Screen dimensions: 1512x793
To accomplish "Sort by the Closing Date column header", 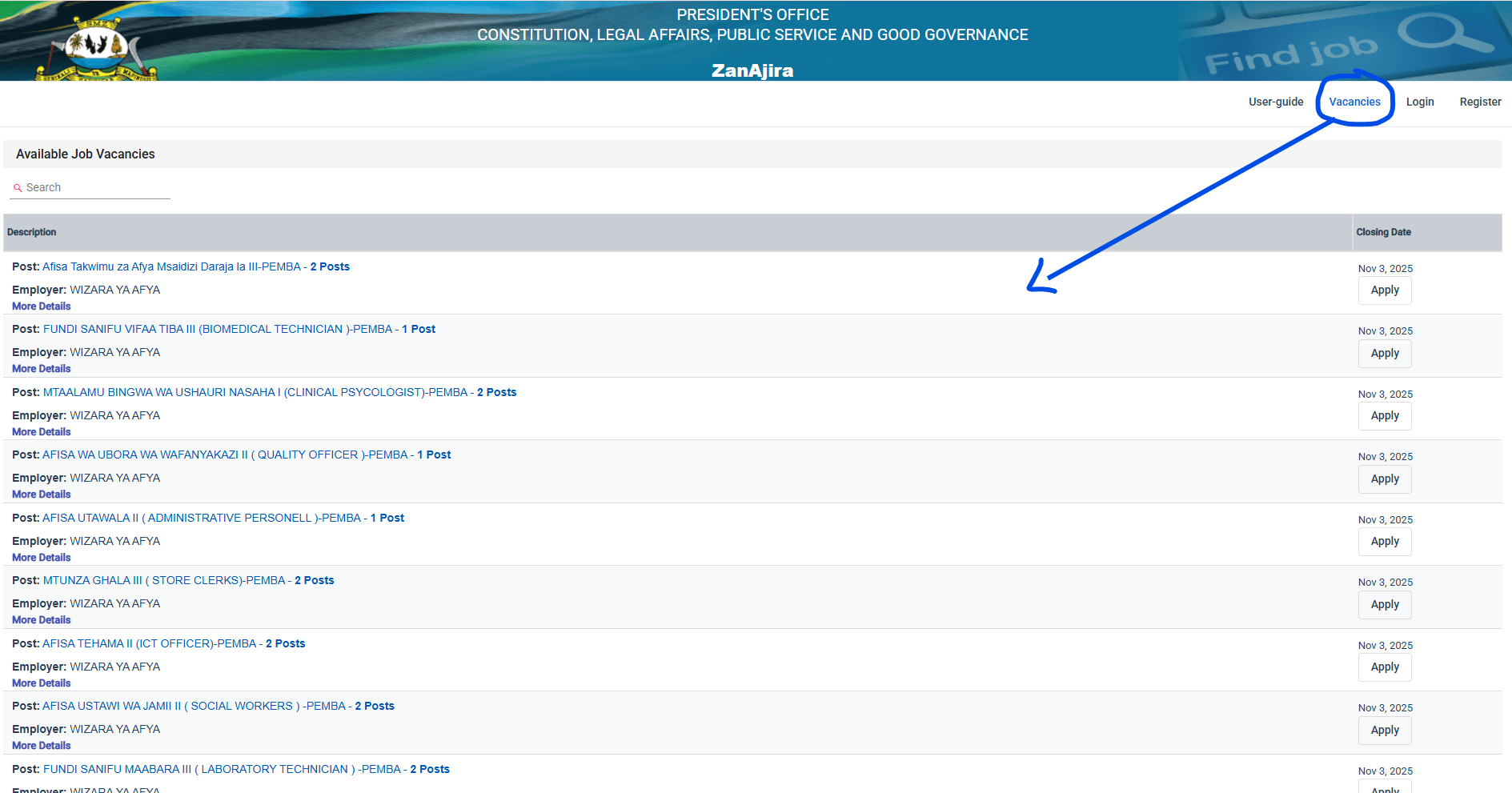I will 1383,232.
